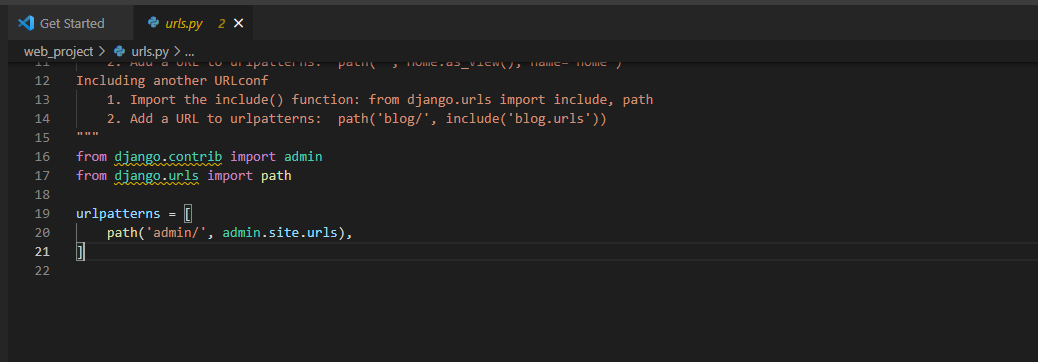
Task: Click the 'admin/' string literal
Action: (176, 233)
